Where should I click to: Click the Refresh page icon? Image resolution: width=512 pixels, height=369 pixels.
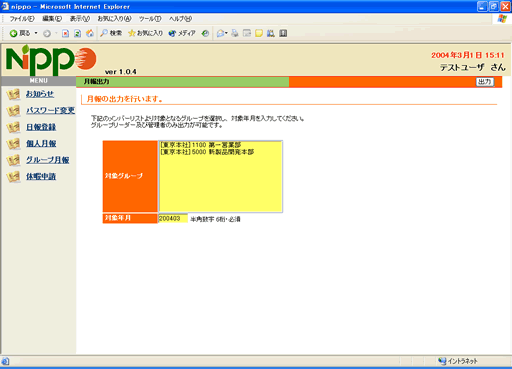coord(77,33)
